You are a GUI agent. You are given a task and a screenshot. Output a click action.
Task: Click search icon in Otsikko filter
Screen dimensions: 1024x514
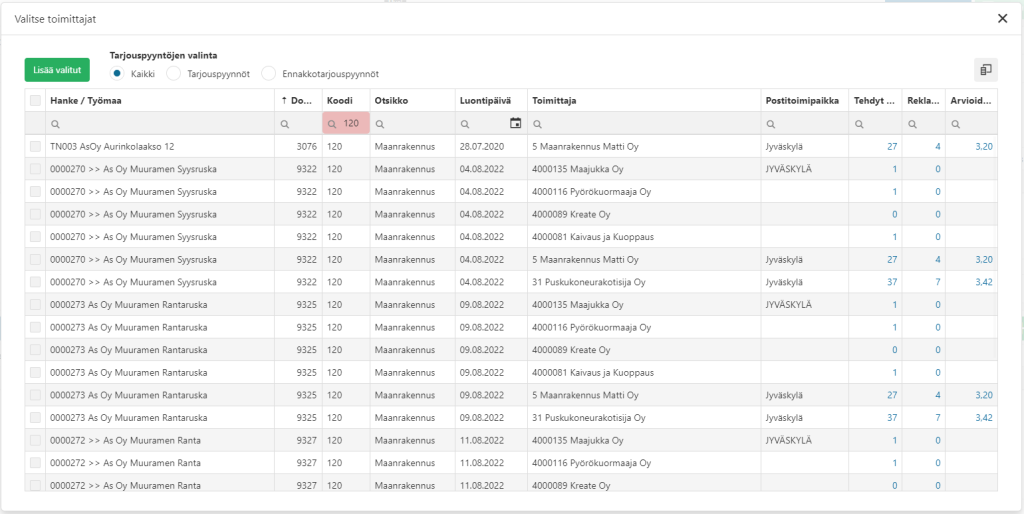(379, 123)
